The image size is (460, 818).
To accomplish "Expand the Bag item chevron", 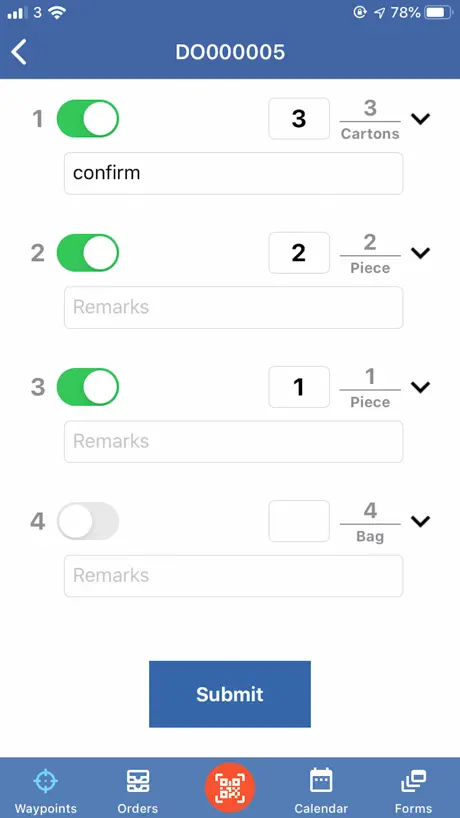I will [420, 522].
